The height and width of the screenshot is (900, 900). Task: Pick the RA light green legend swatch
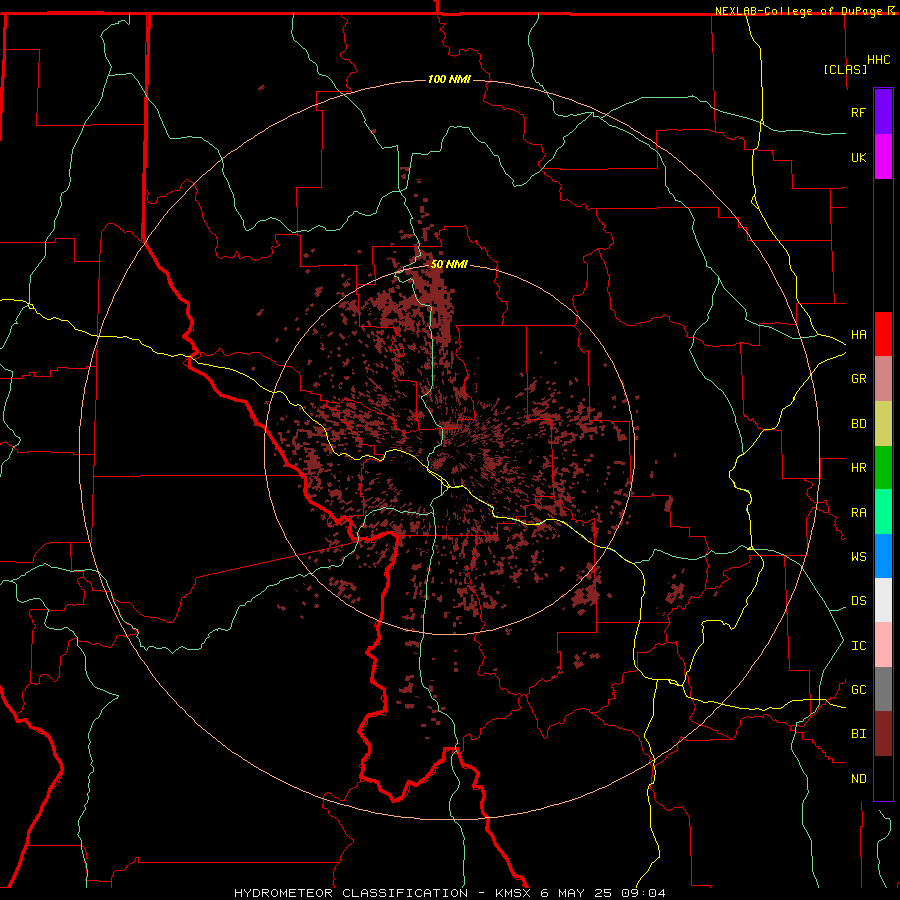tap(883, 512)
